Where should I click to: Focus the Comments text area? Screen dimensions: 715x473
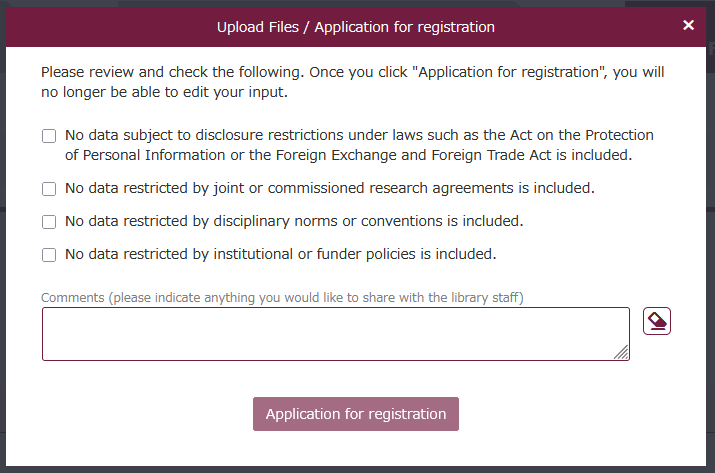(x=330, y=333)
